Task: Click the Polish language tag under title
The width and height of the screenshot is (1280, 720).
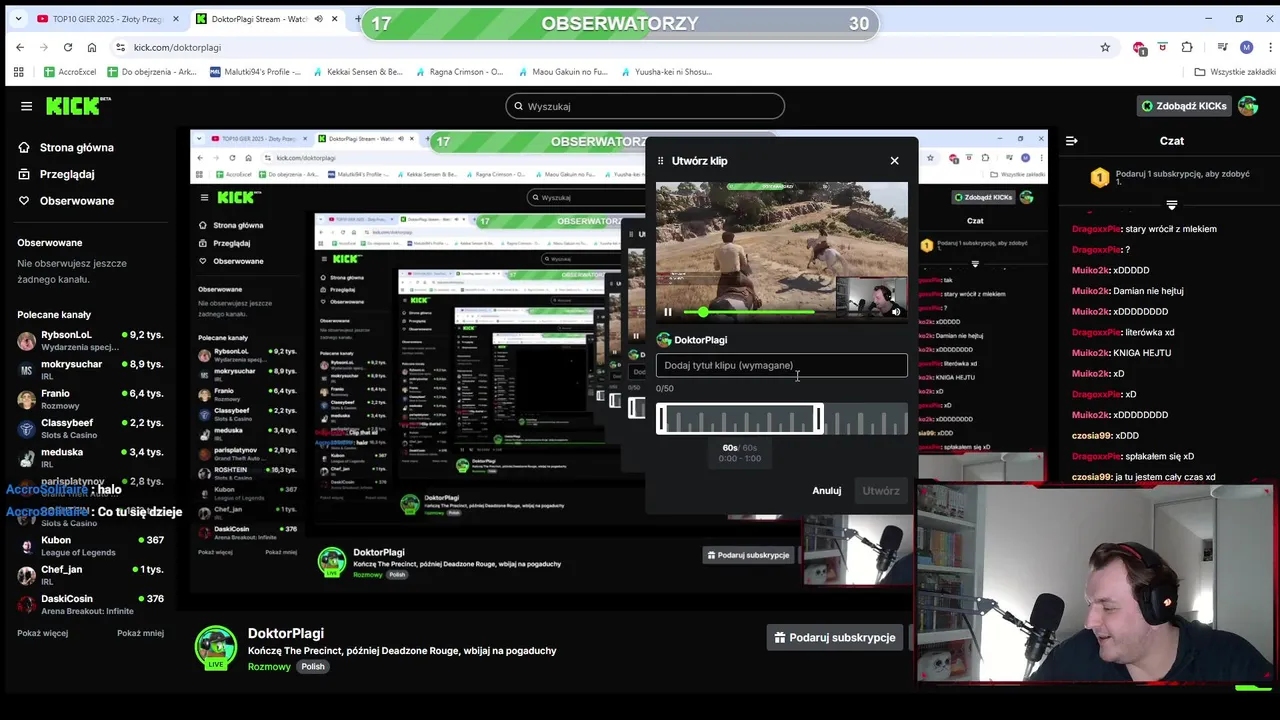Action: pyautogui.click(x=313, y=667)
